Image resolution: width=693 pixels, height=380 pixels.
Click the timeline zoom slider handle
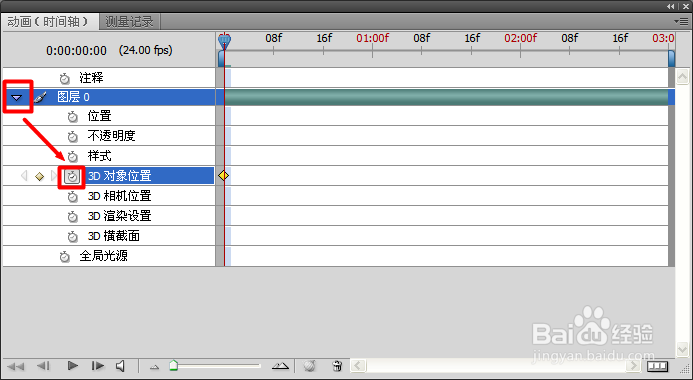point(174,365)
